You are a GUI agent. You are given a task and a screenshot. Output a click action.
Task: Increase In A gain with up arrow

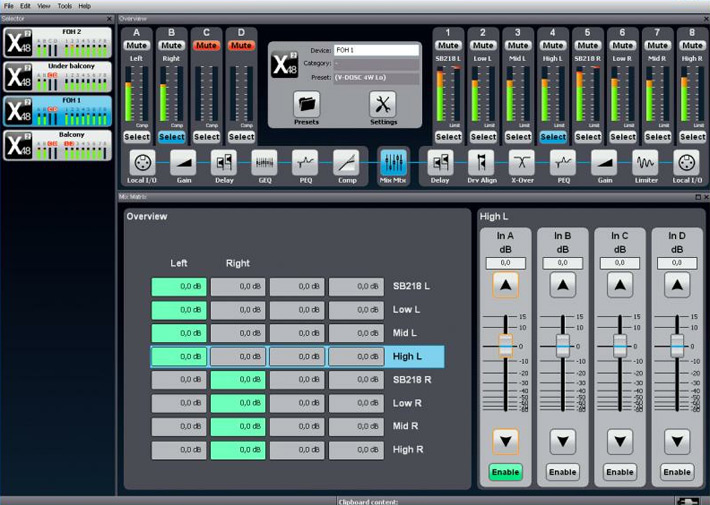(x=505, y=286)
